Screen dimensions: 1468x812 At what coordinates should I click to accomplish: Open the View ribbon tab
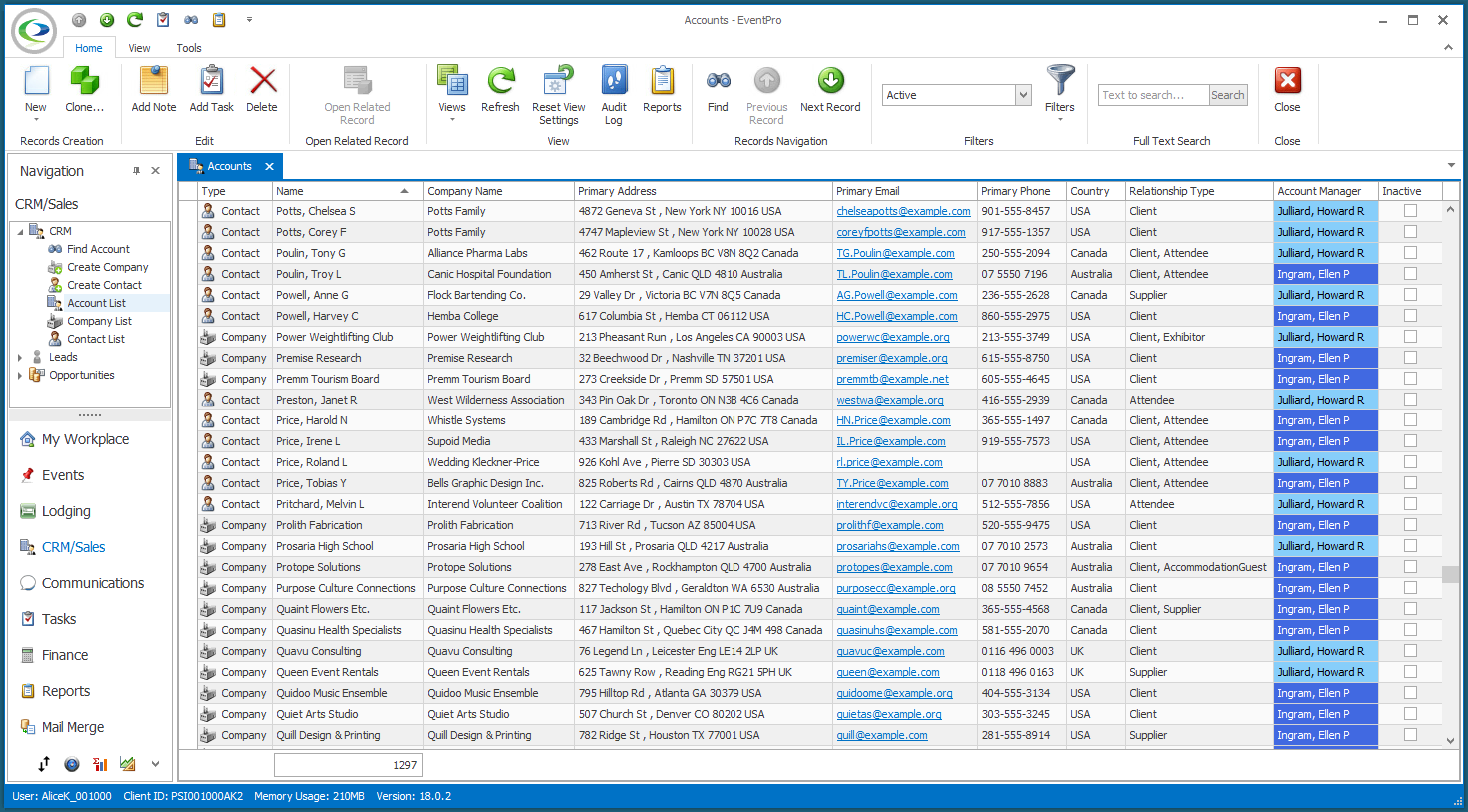(x=139, y=48)
